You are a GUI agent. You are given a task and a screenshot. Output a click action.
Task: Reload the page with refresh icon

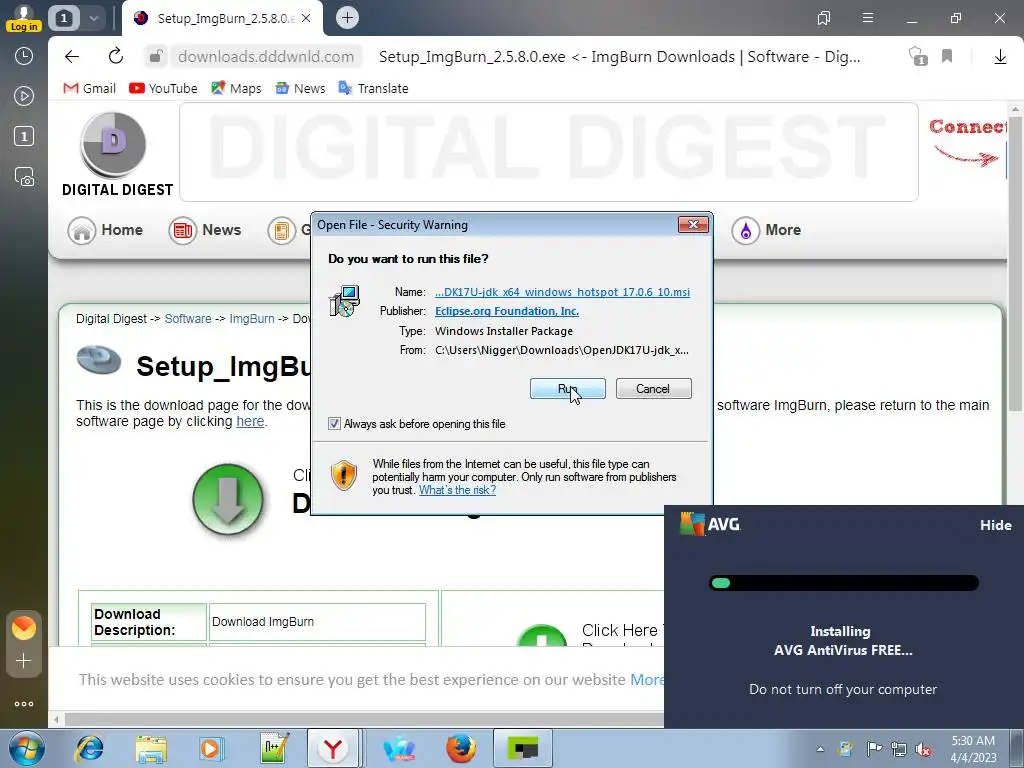(116, 57)
